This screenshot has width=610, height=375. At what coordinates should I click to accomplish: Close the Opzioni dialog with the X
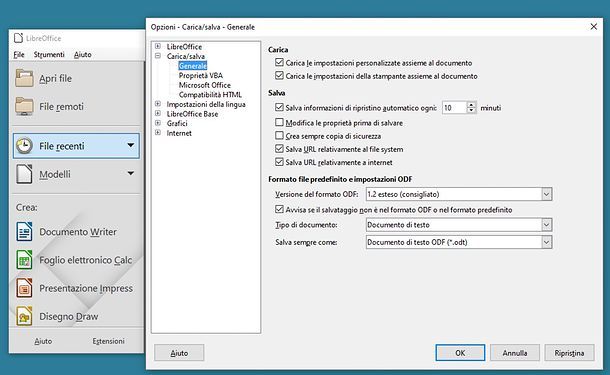pyautogui.click(x=594, y=26)
